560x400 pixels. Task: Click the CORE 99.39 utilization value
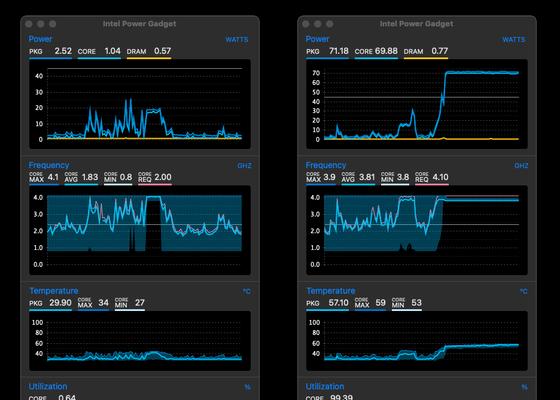[330, 397]
